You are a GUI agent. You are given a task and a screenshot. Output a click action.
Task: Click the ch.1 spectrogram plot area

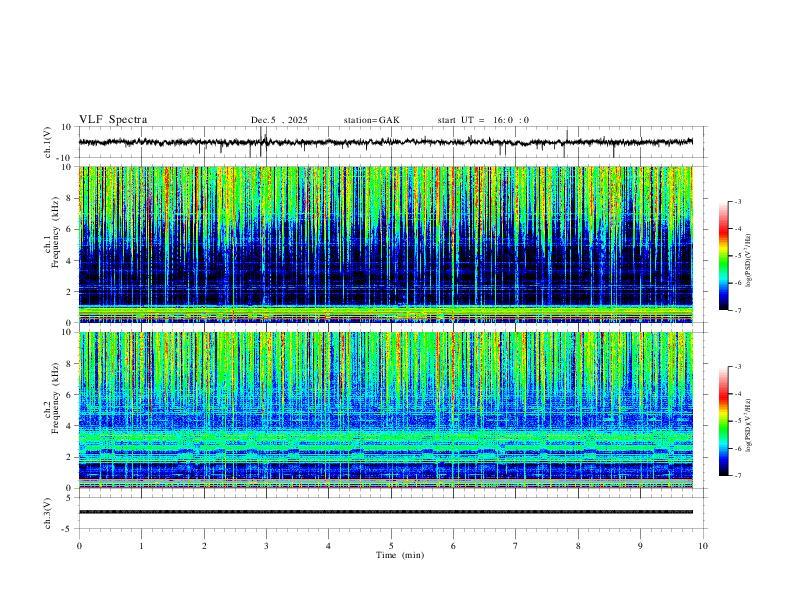(x=385, y=244)
